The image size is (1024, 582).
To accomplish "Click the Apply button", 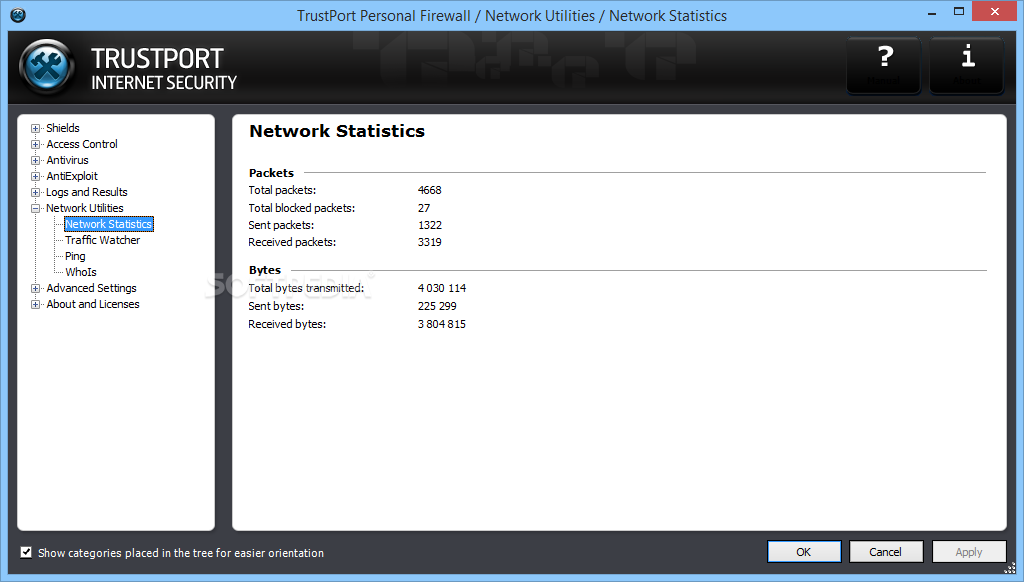I will (968, 552).
